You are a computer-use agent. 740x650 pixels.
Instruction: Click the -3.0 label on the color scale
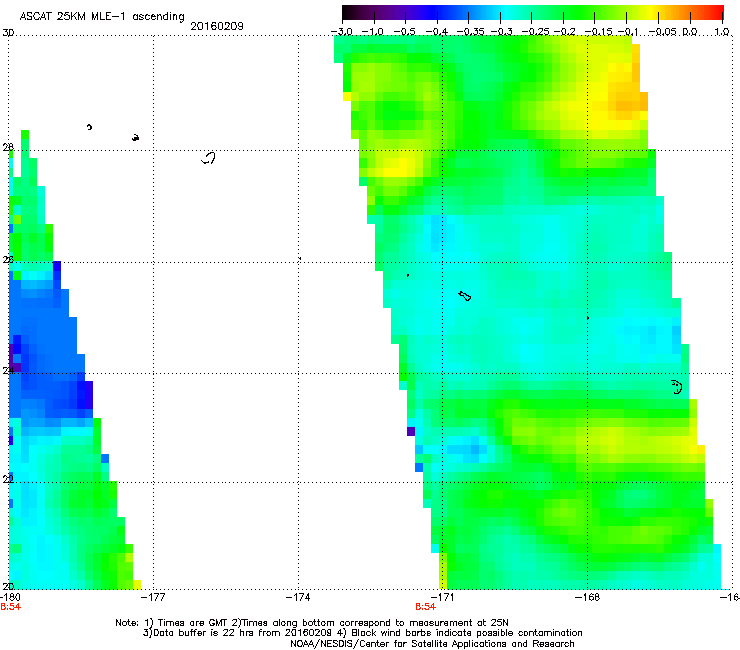(x=341, y=32)
